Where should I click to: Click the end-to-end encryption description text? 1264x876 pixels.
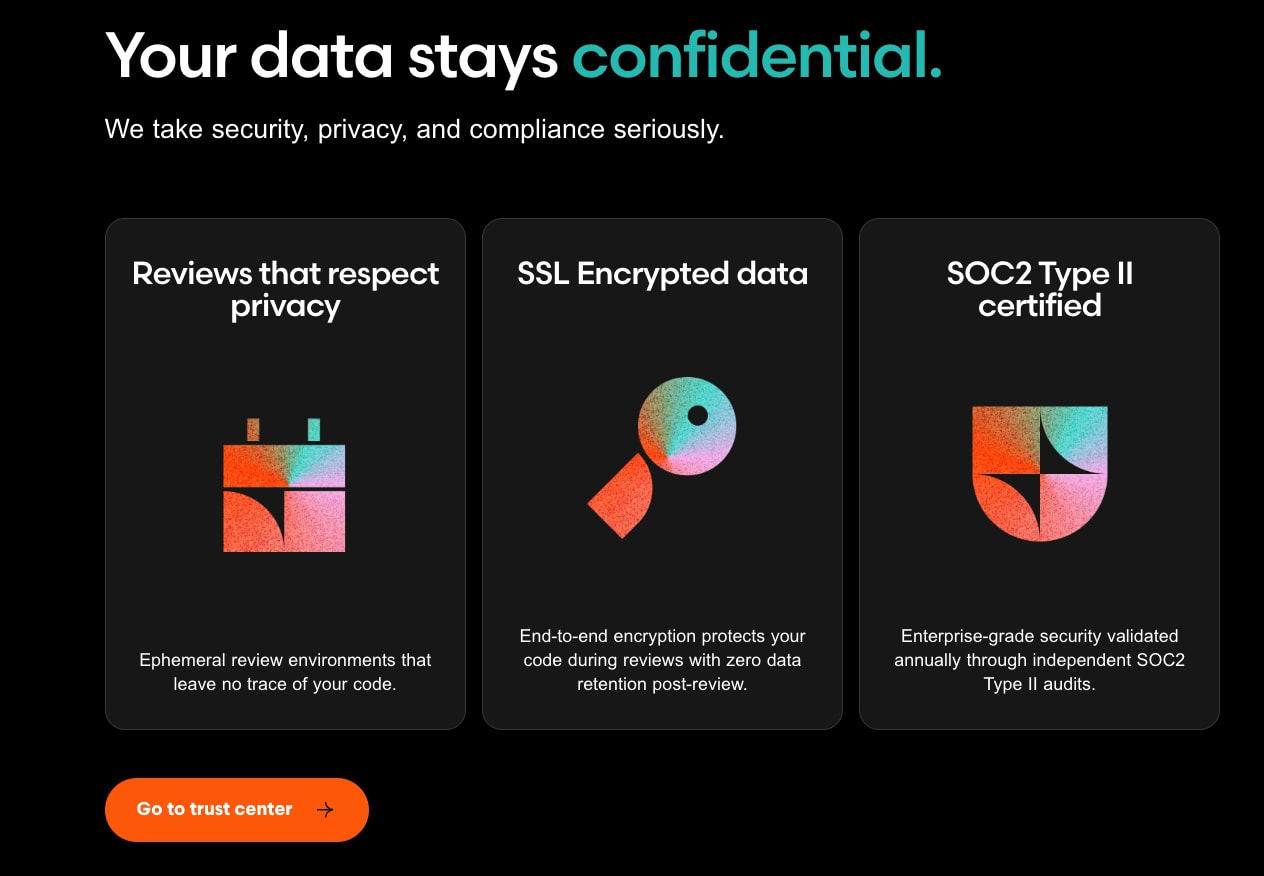tap(662, 660)
